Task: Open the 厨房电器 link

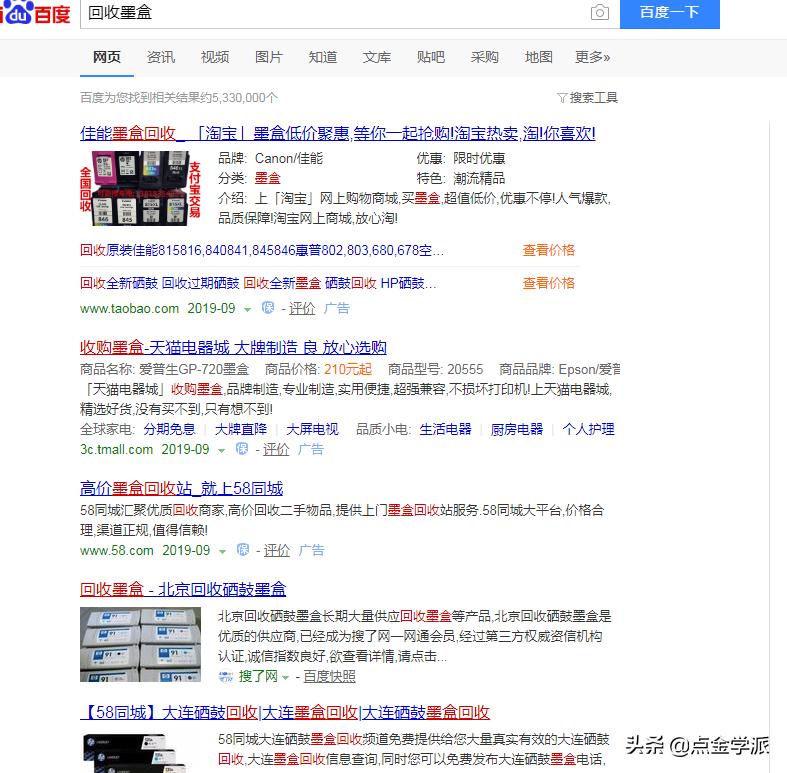Action: point(517,429)
